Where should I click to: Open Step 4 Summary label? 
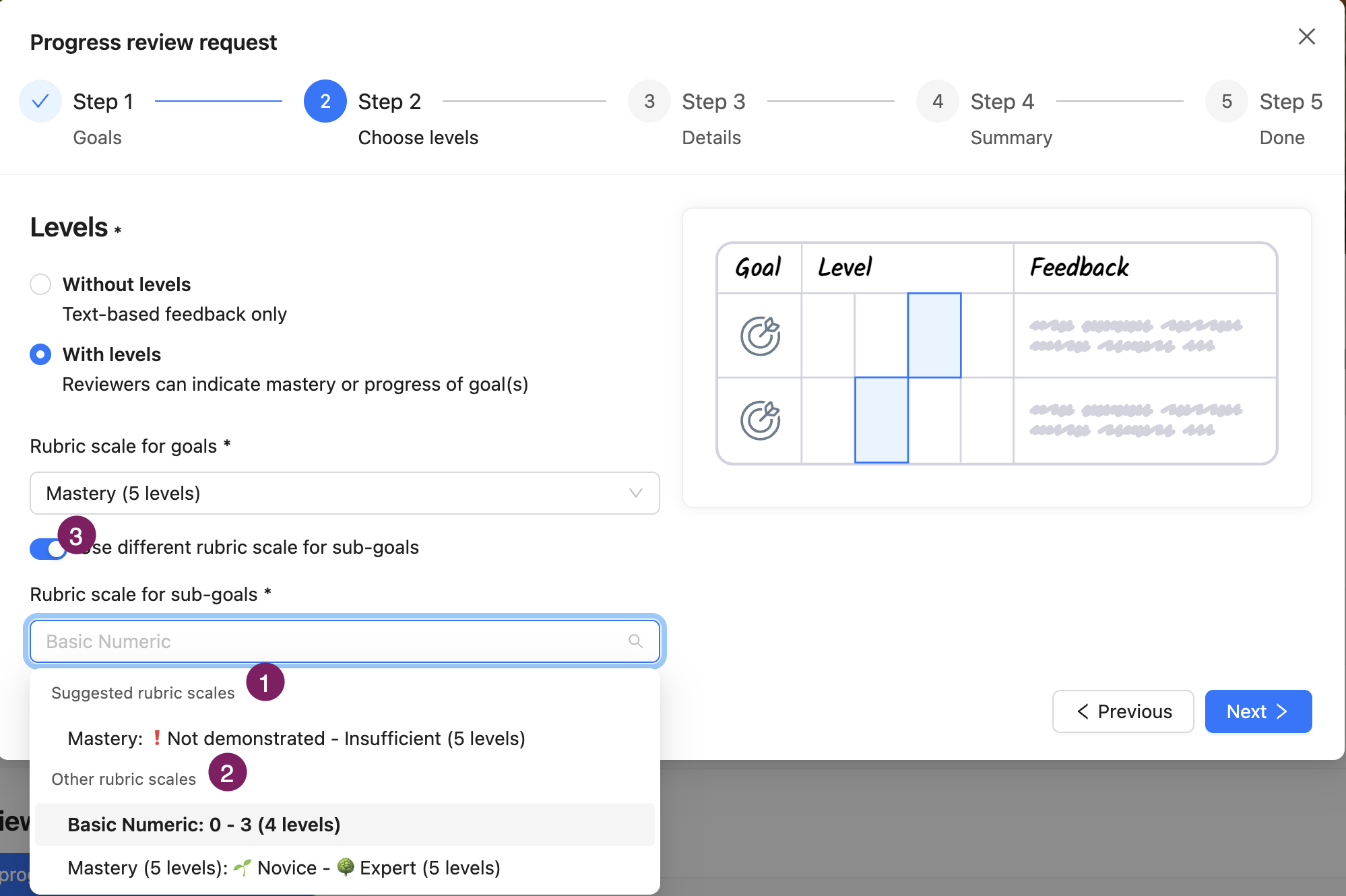tap(1011, 137)
